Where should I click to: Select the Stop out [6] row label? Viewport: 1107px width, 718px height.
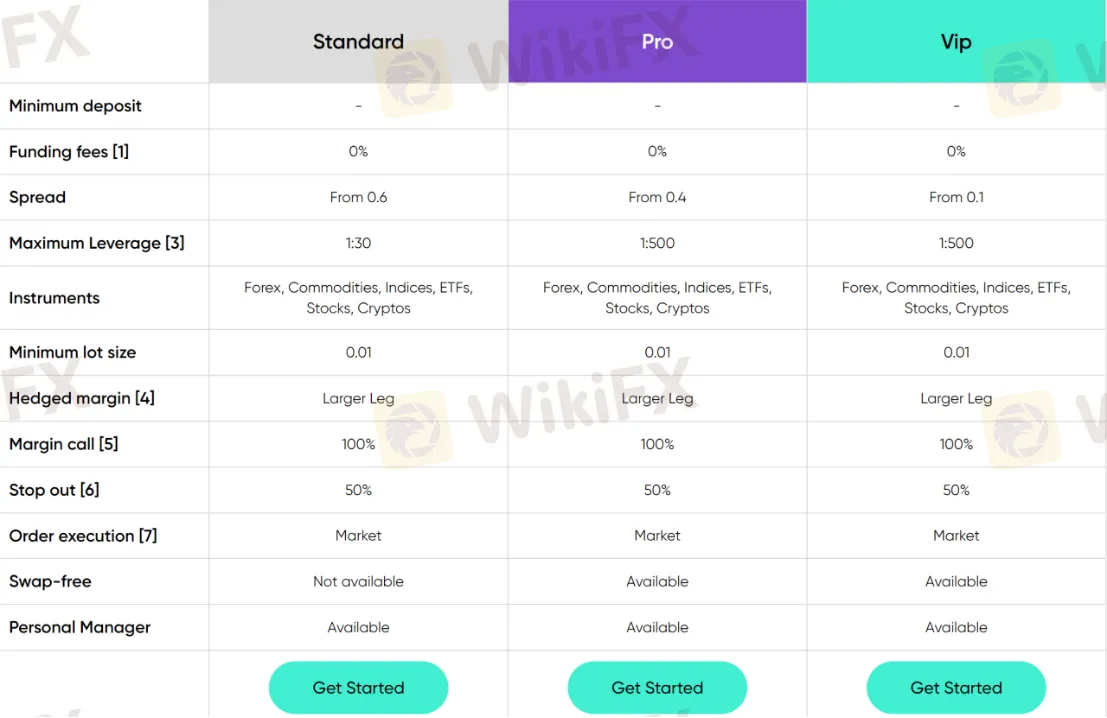54,490
